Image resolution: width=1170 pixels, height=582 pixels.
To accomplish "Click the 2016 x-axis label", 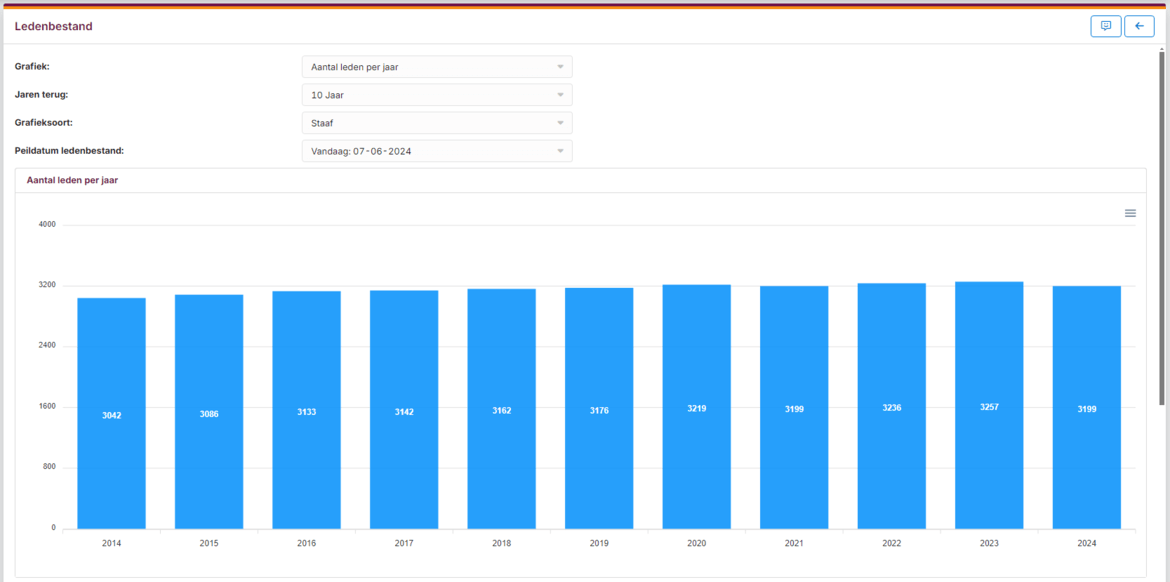I will pos(307,544).
